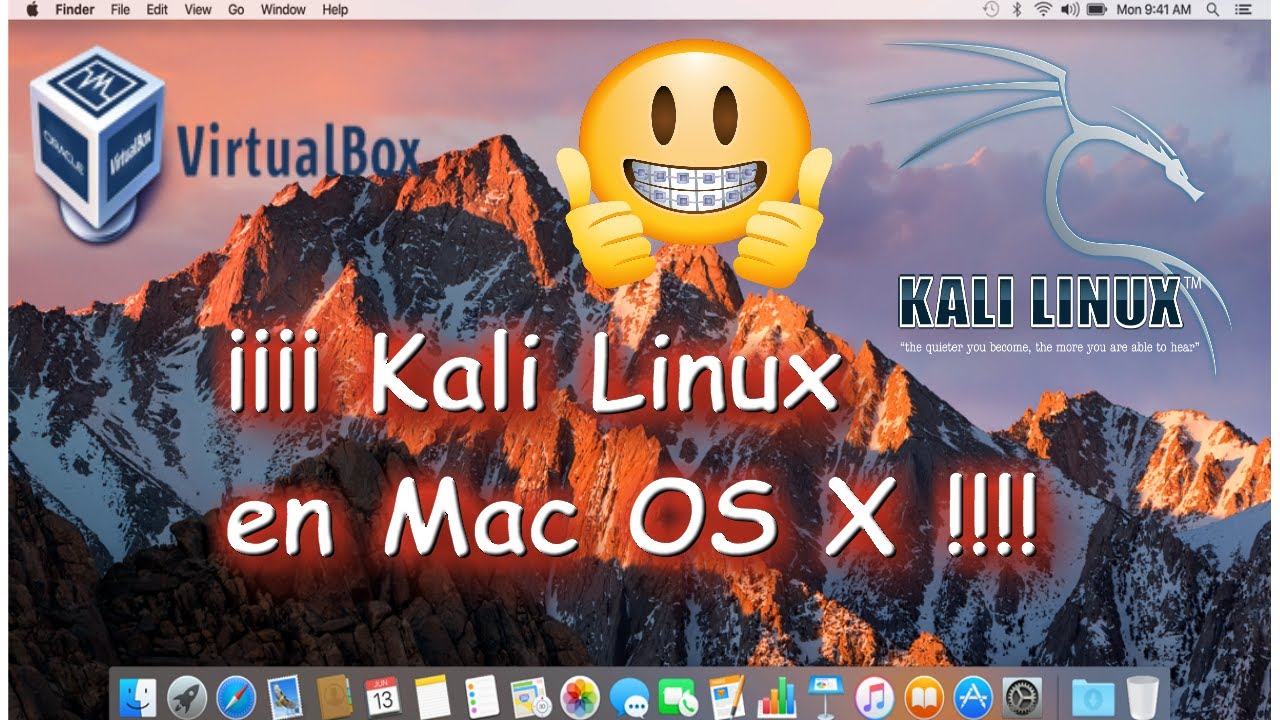Open volume control in menu bar
Image resolution: width=1280 pixels, height=720 pixels.
point(1069,9)
